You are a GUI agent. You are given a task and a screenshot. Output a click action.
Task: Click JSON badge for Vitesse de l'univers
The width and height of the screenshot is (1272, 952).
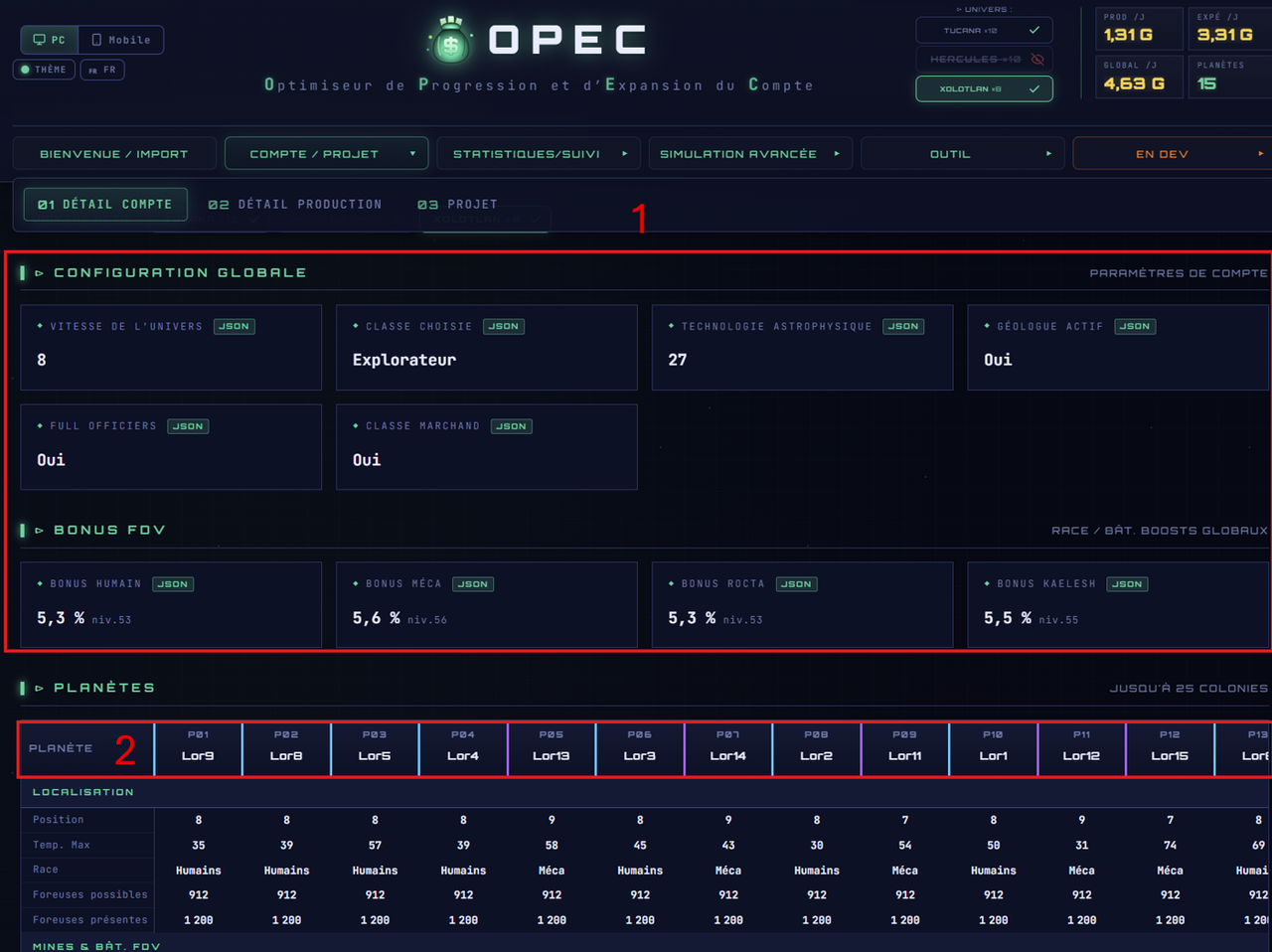235,326
